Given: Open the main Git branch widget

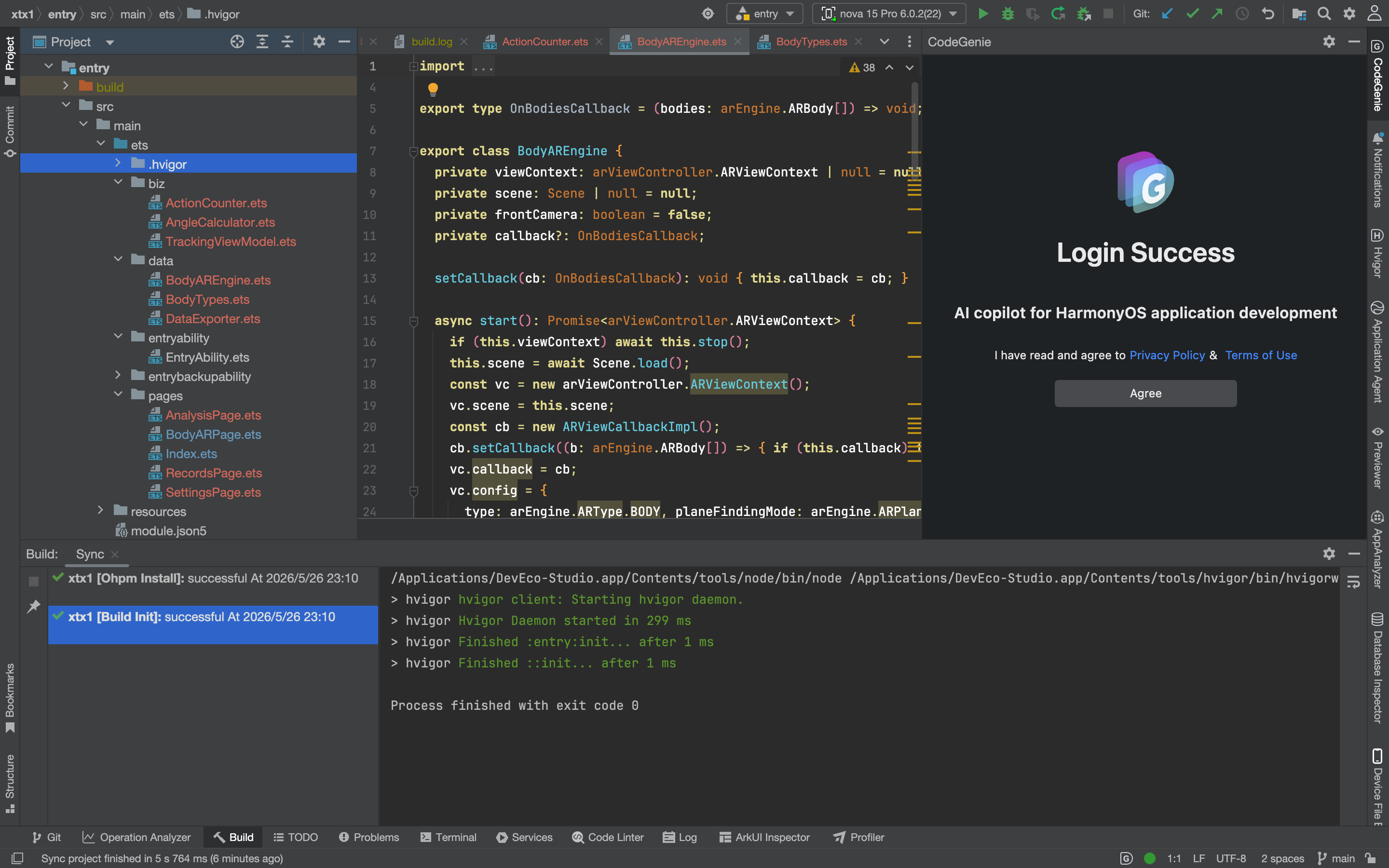Looking at the screenshot, I should pos(1336,858).
